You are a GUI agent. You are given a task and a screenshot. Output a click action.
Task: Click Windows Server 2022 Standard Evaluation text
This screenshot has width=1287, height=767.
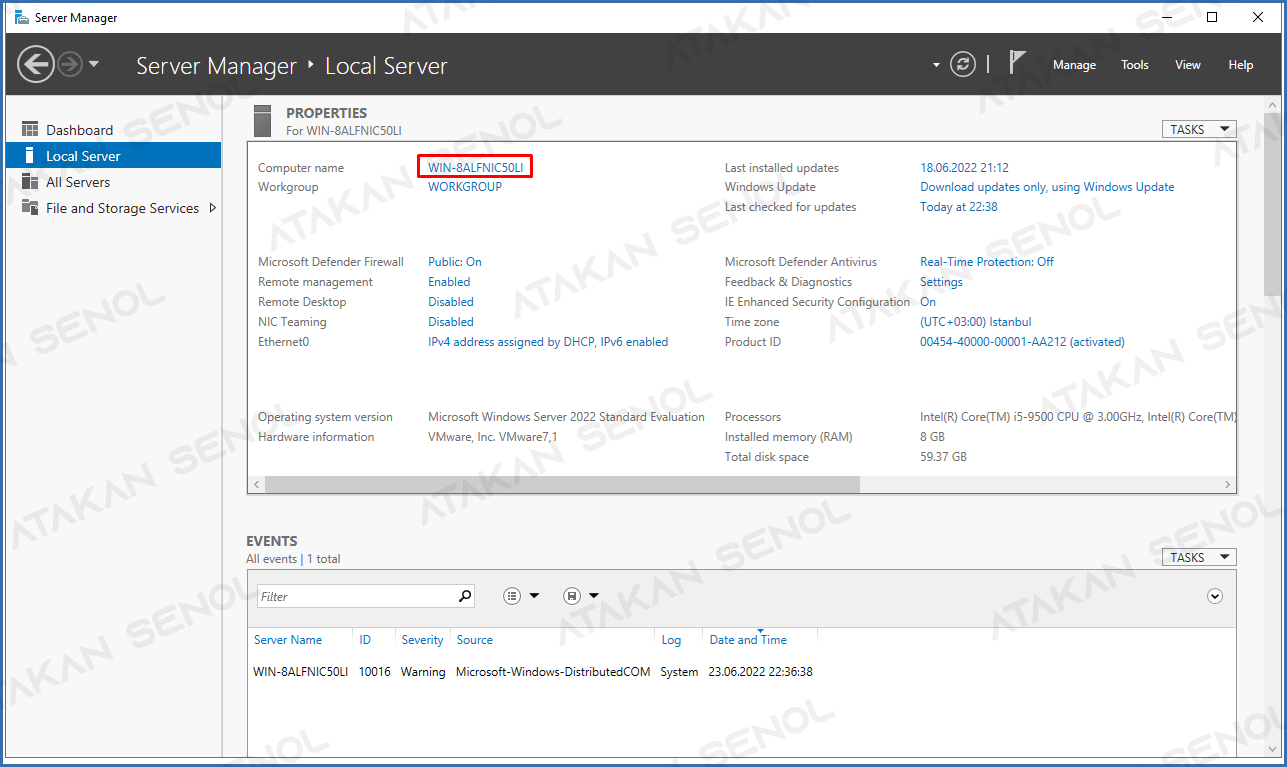click(x=566, y=417)
